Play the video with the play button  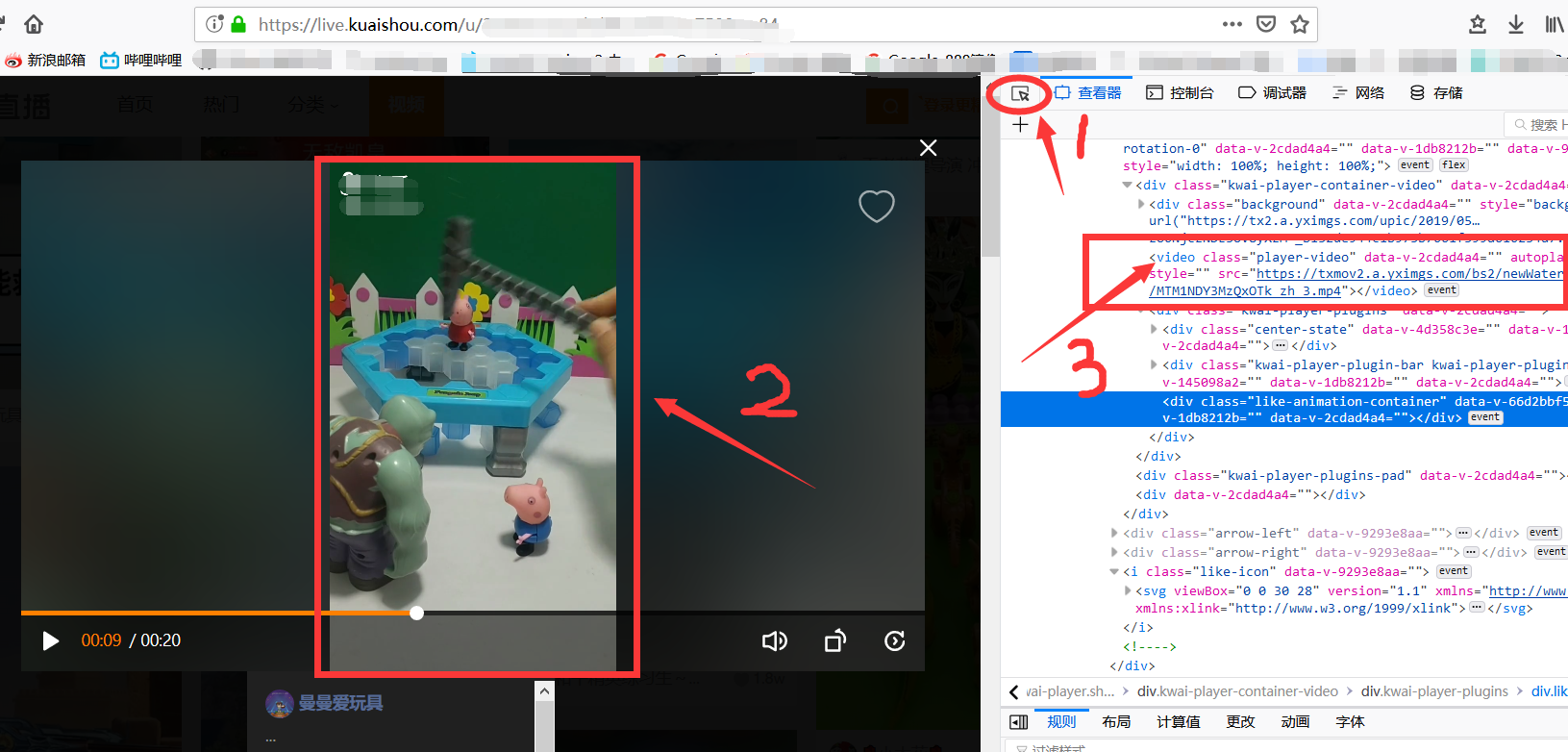(x=51, y=640)
